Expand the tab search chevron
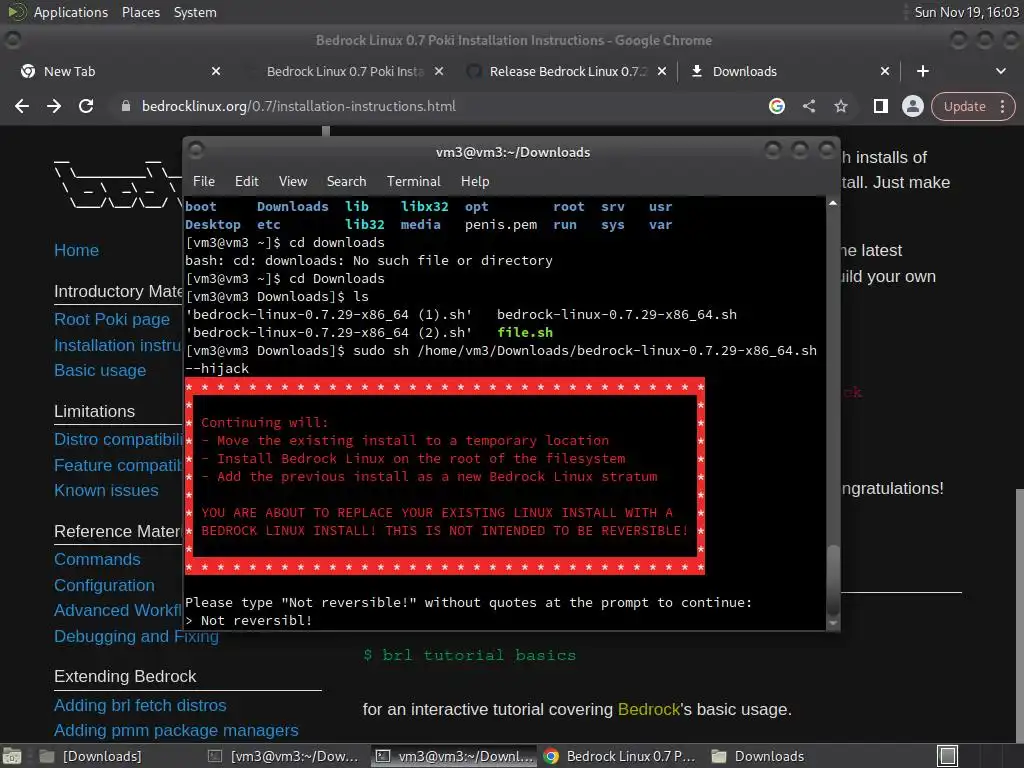The height and width of the screenshot is (768, 1024). (1000, 71)
